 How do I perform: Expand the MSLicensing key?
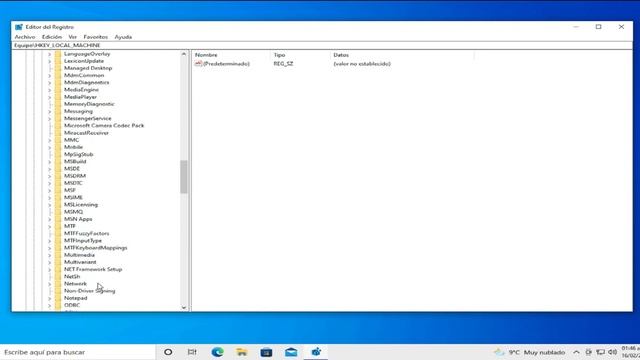point(49,205)
